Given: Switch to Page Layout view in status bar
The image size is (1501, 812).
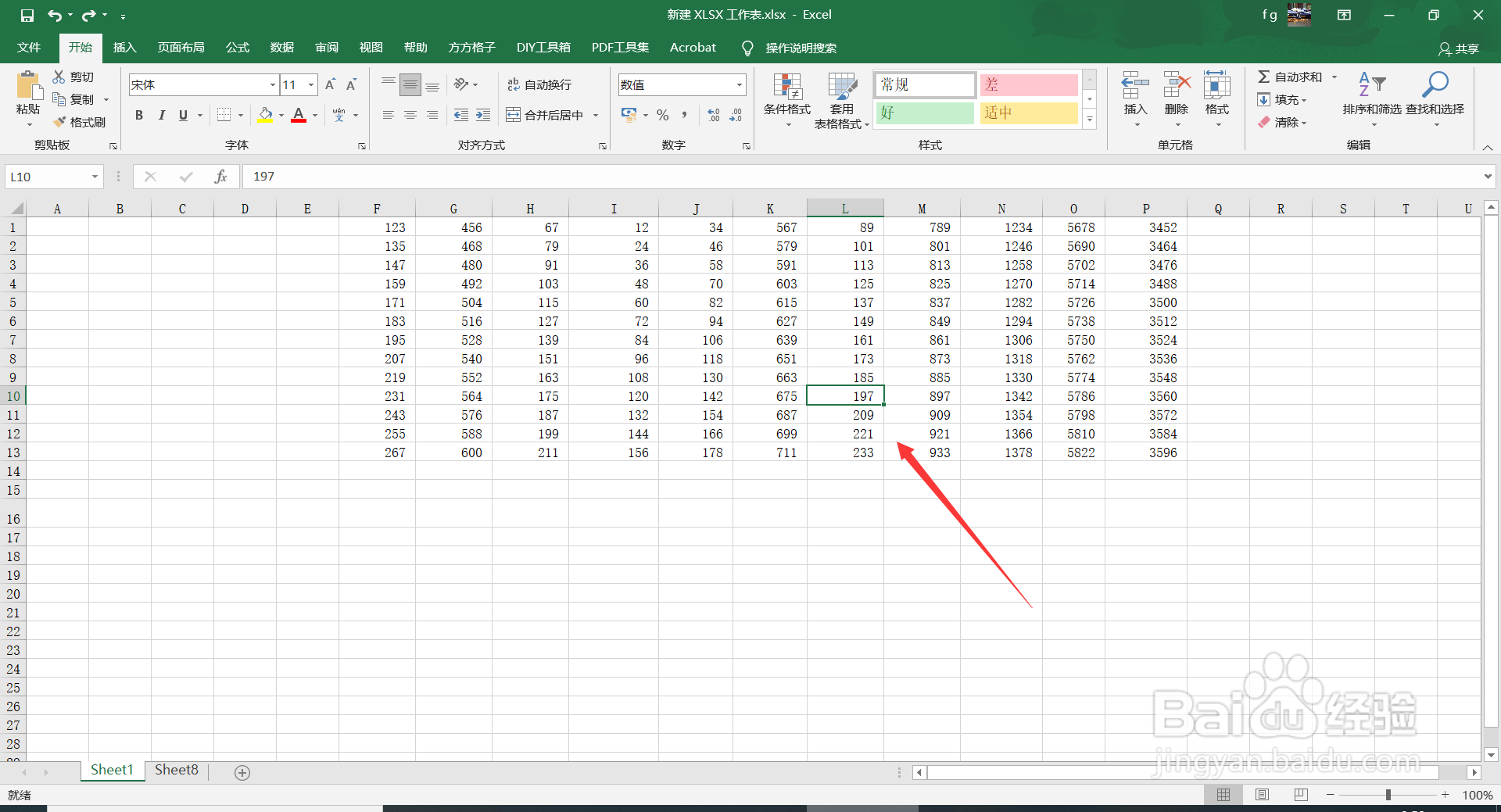Looking at the screenshot, I should [1262, 794].
